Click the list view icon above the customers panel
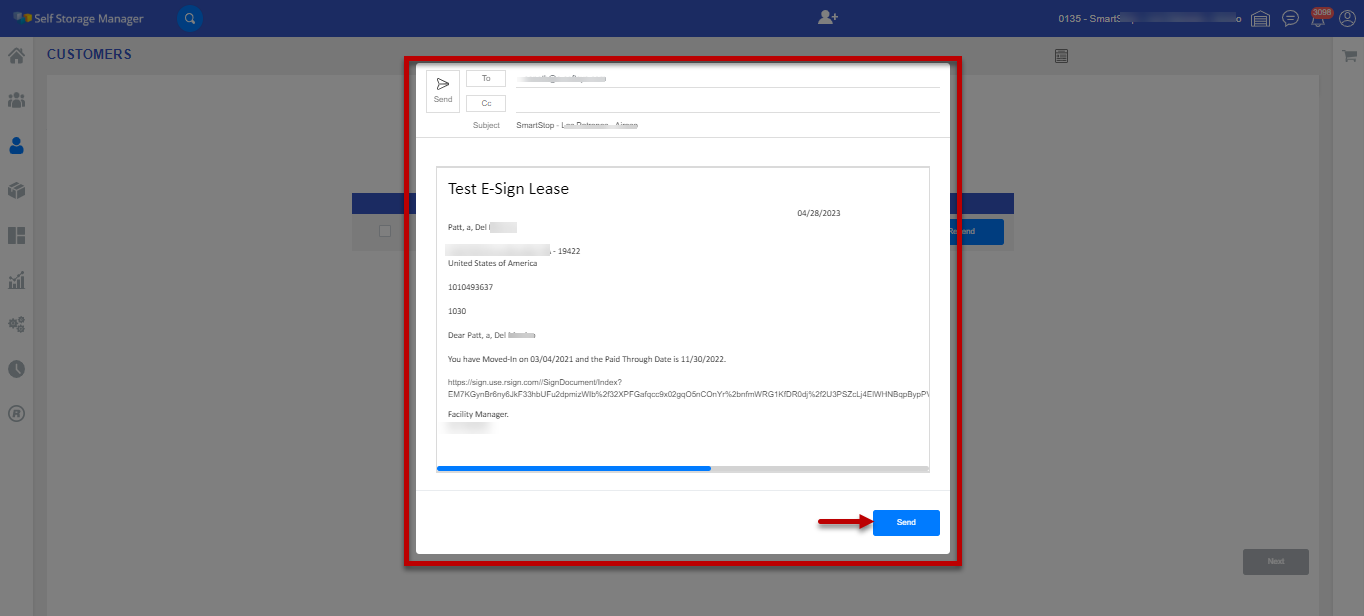1364x616 pixels. tap(1062, 56)
